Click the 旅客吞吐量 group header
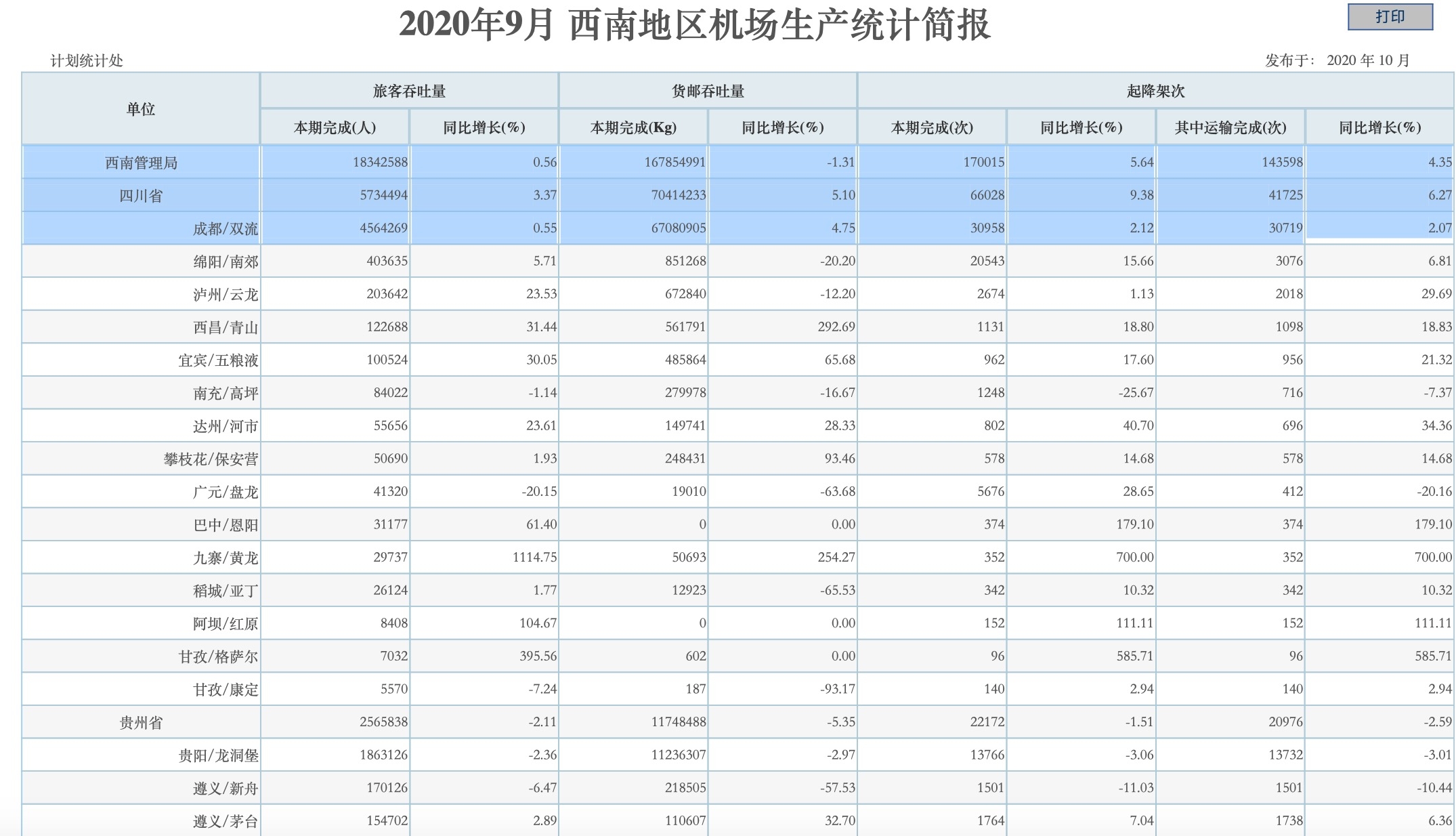The width and height of the screenshot is (1456, 836). pyautogui.click(x=409, y=91)
